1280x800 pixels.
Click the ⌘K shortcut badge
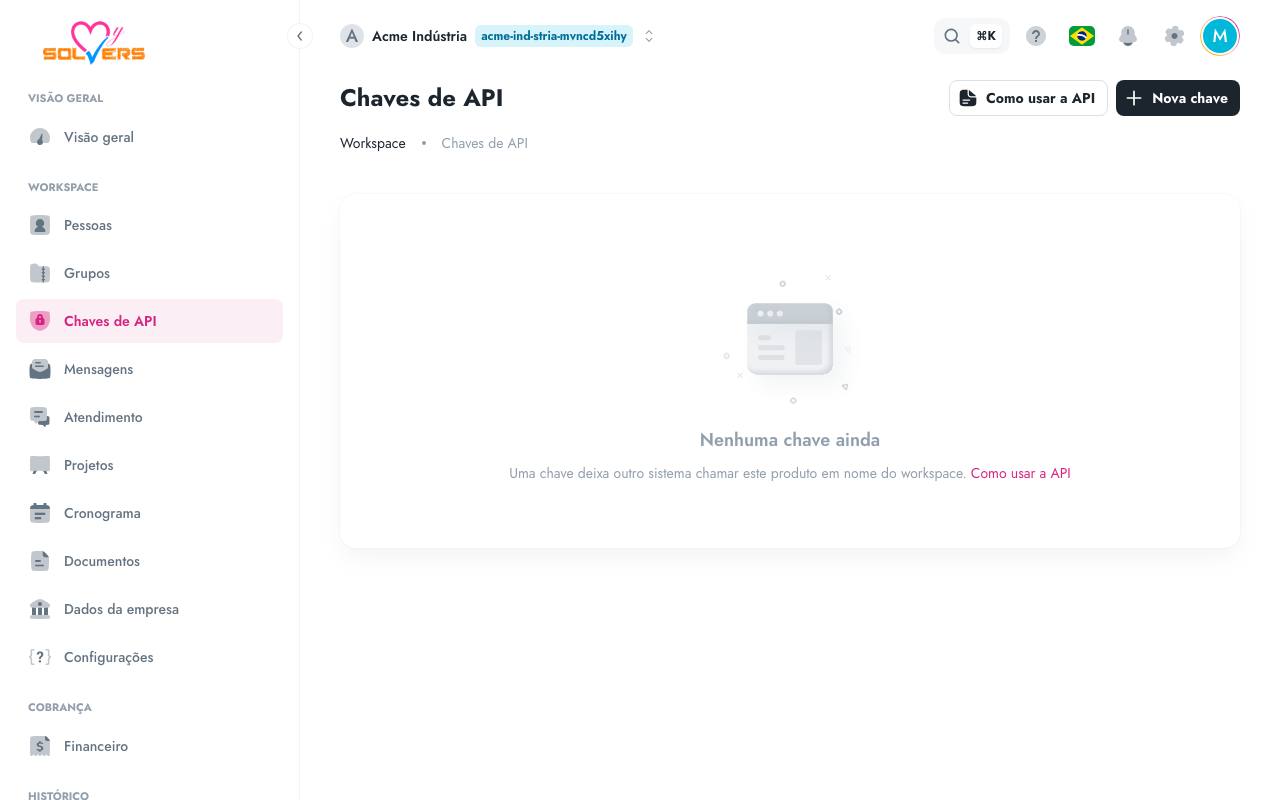pos(986,36)
